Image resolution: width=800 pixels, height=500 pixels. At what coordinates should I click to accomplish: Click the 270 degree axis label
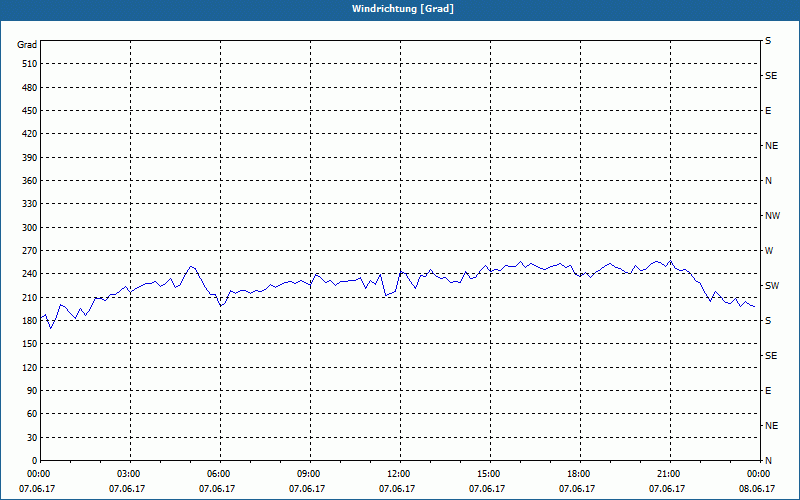coord(30,251)
